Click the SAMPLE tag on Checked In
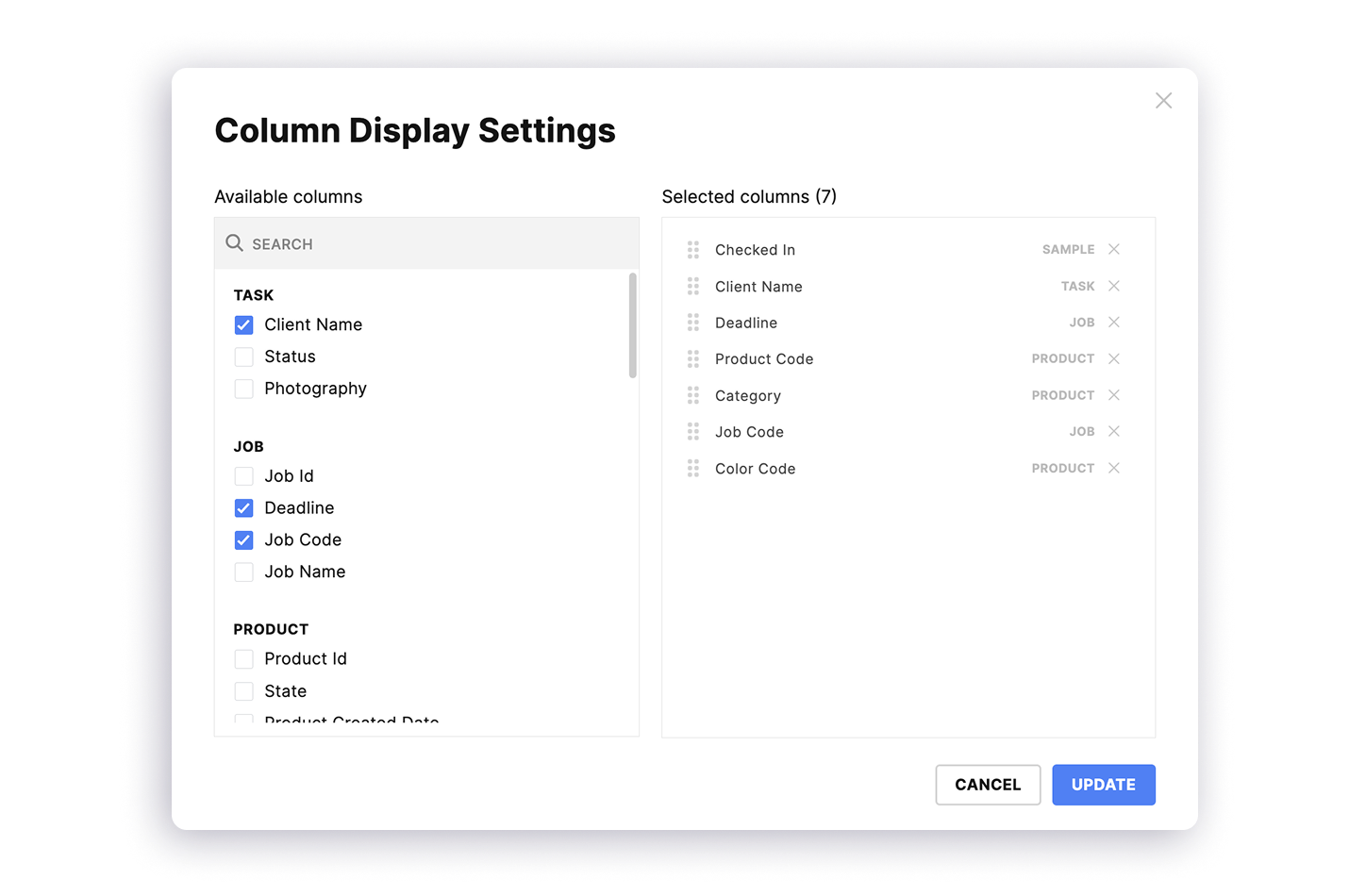Image resolution: width=1366 pixels, height=896 pixels. pyautogui.click(x=1069, y=250)
